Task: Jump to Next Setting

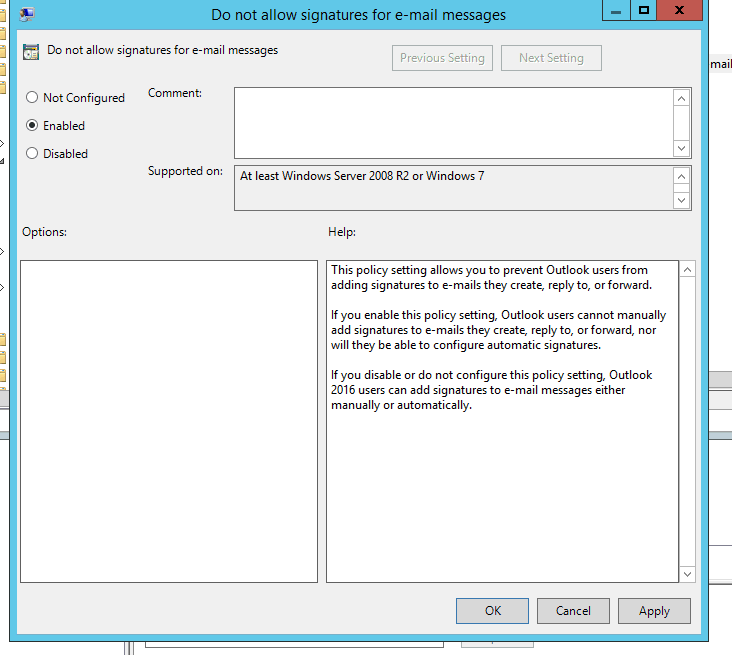Action: click(550, 58)
